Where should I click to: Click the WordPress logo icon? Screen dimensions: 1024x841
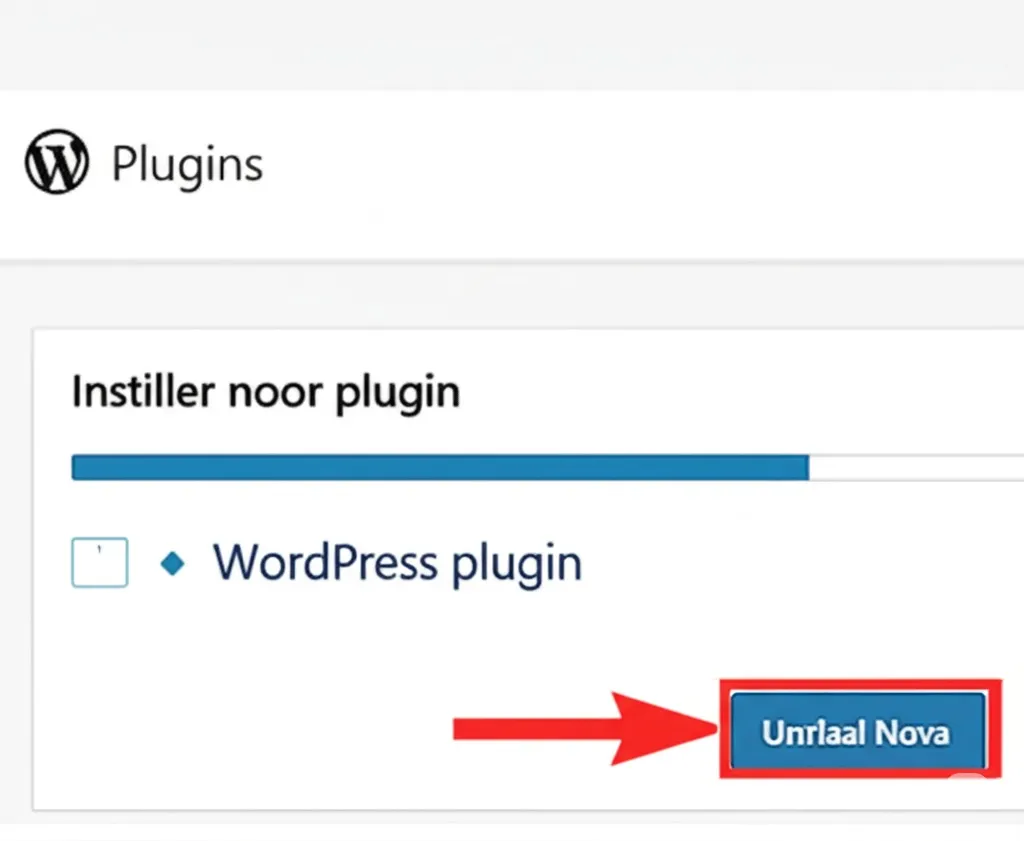(x=56, y=162)
